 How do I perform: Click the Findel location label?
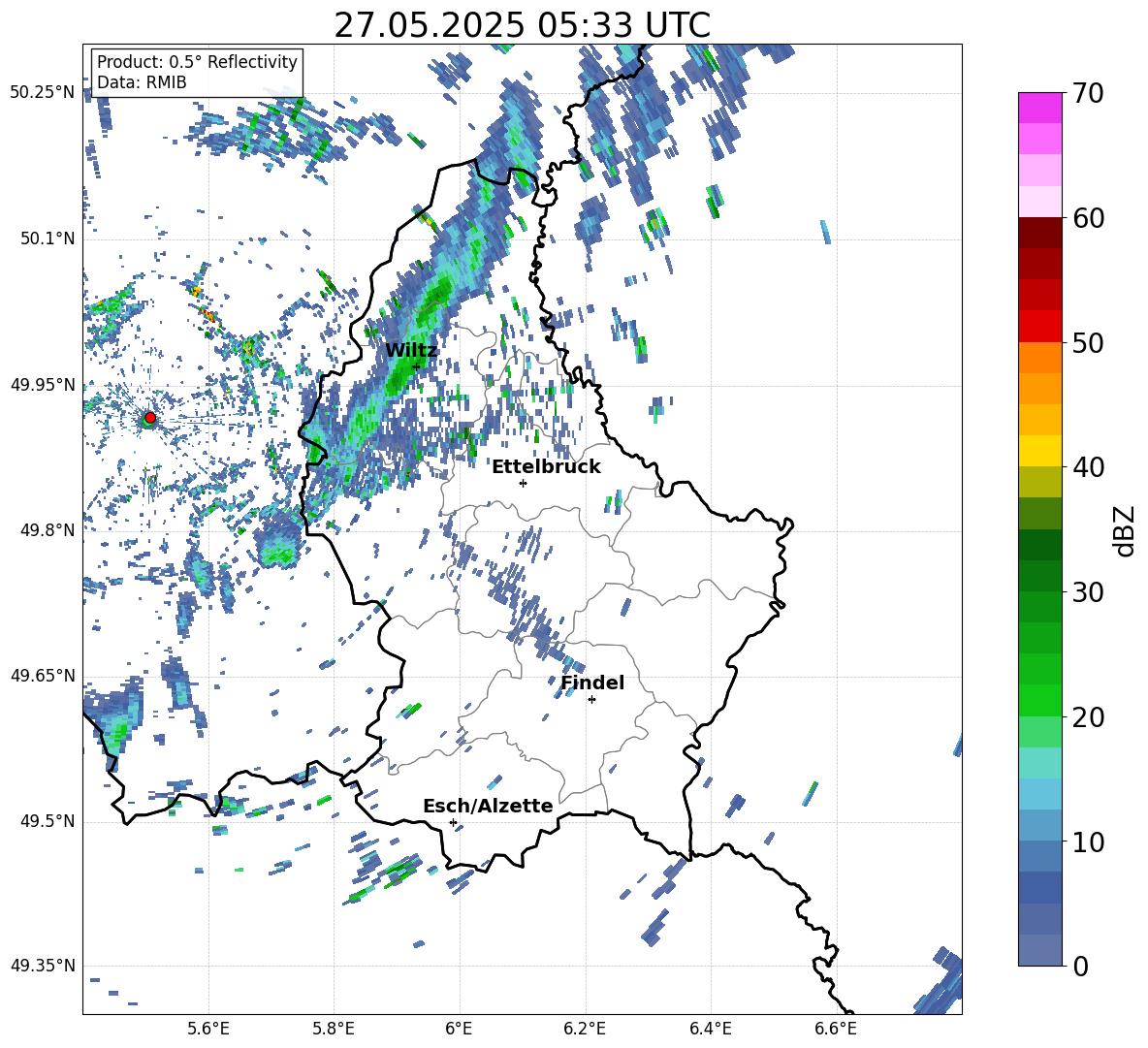pyautogui.click(x=592, y=683)
